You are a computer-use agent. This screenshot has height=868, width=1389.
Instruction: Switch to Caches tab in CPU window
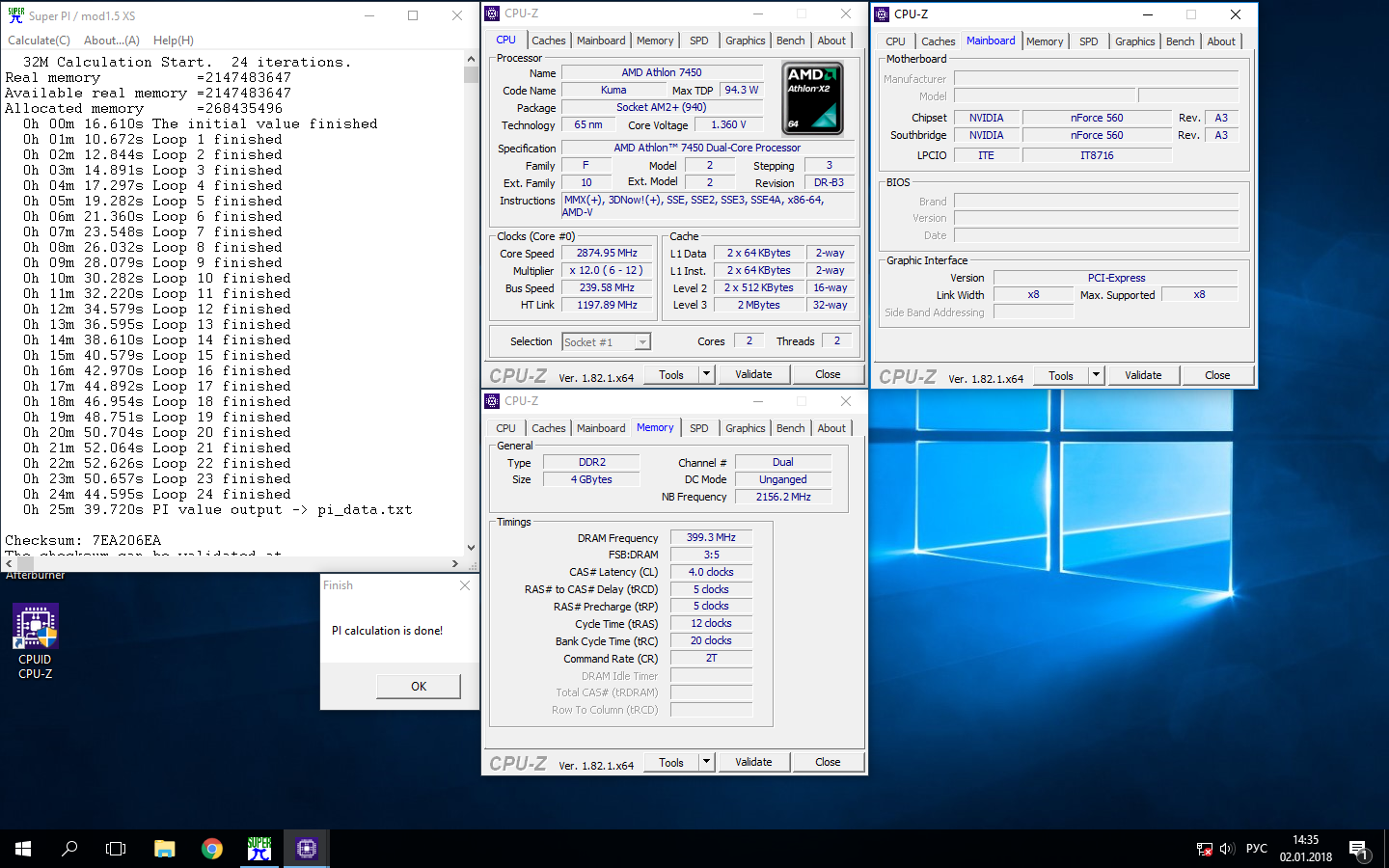549,41
